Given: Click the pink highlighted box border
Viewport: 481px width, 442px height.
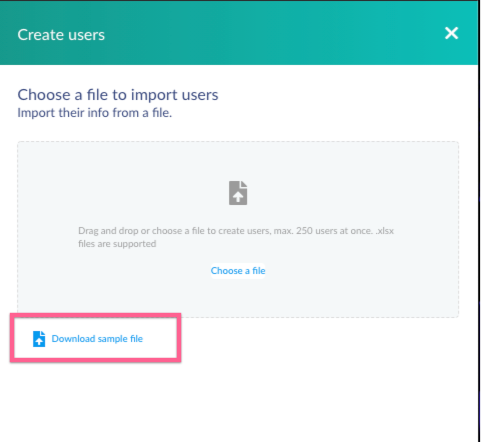Looking at the screenshot, I should (x=95, y=315).
